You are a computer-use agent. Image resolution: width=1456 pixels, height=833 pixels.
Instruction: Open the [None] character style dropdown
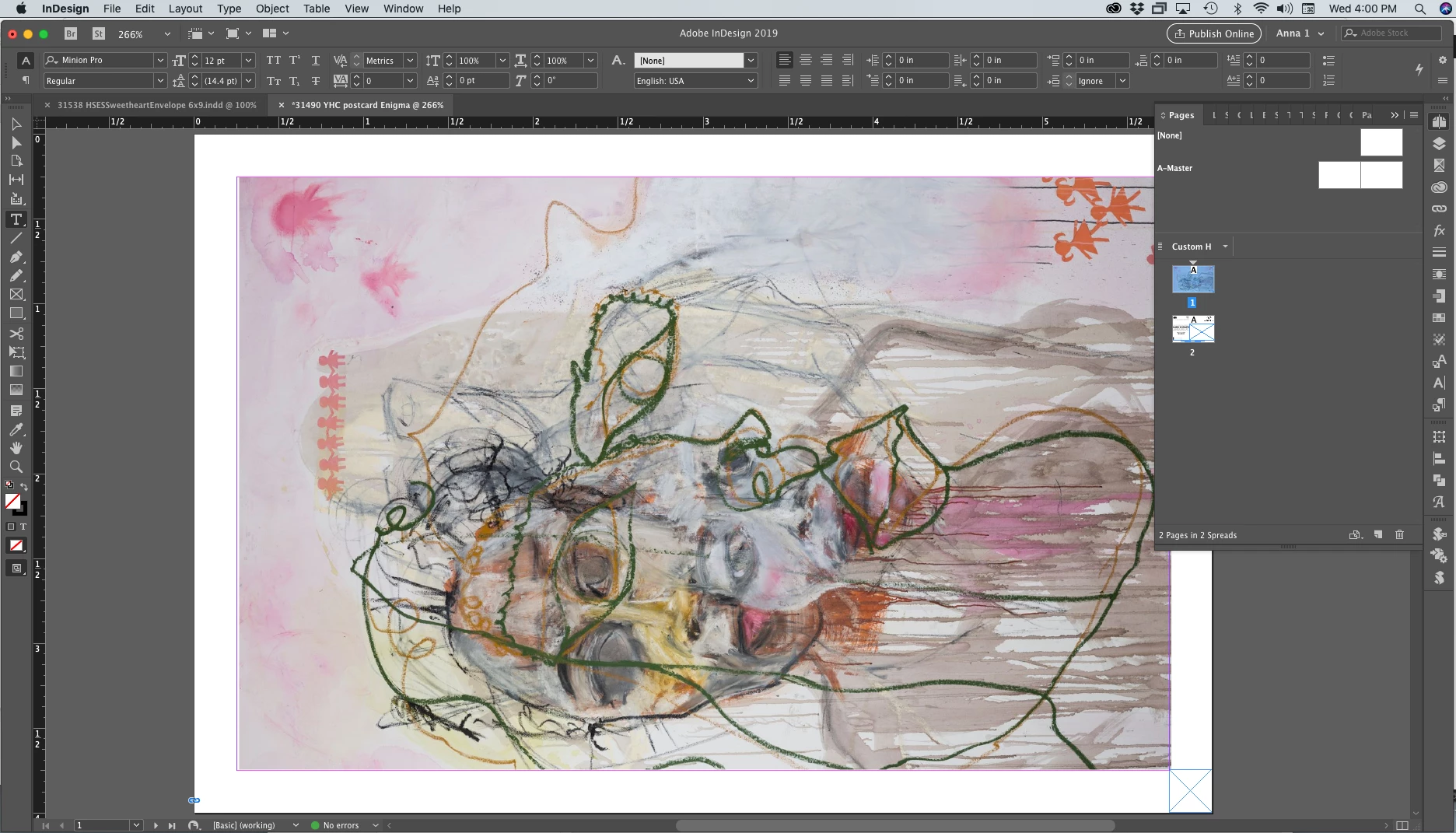751,60
